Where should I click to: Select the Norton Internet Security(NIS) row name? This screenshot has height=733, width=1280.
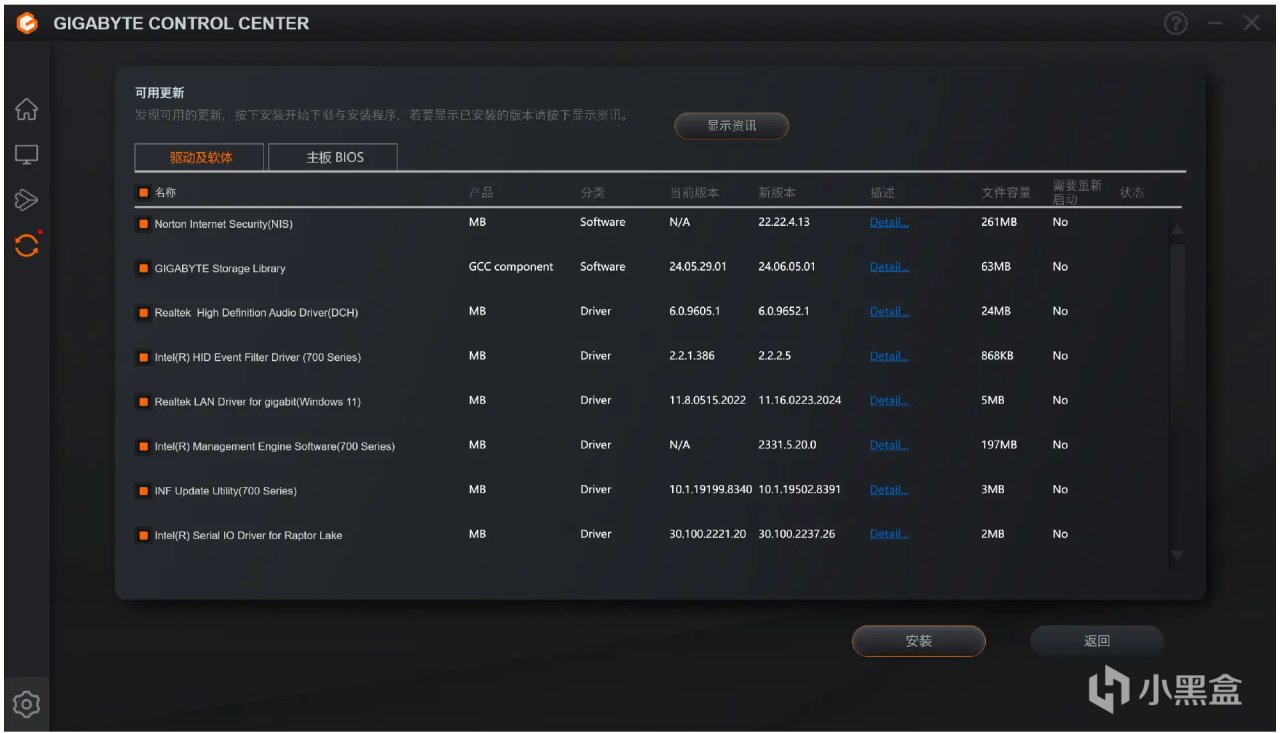(224, 224)
